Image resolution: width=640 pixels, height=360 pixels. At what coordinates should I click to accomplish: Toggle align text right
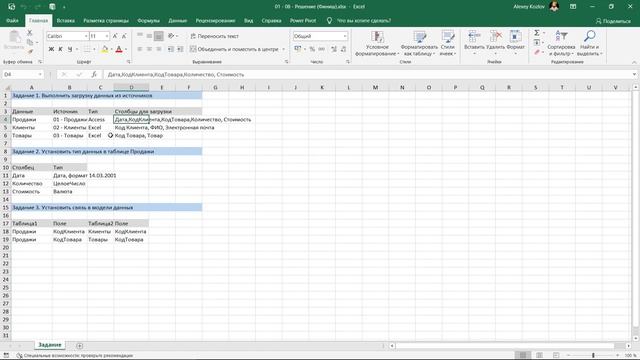159,49
